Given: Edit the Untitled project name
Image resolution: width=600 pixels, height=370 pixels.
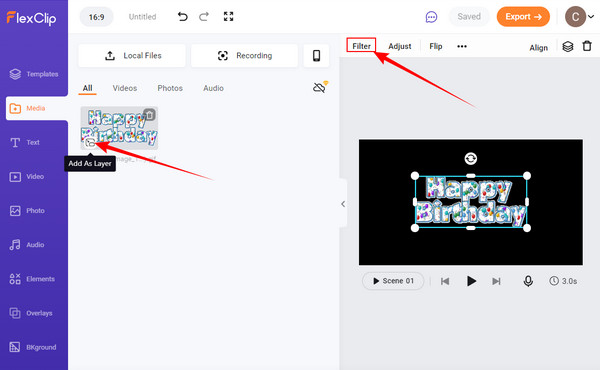Looking at the screenshot, I should (x=142, y=17).
